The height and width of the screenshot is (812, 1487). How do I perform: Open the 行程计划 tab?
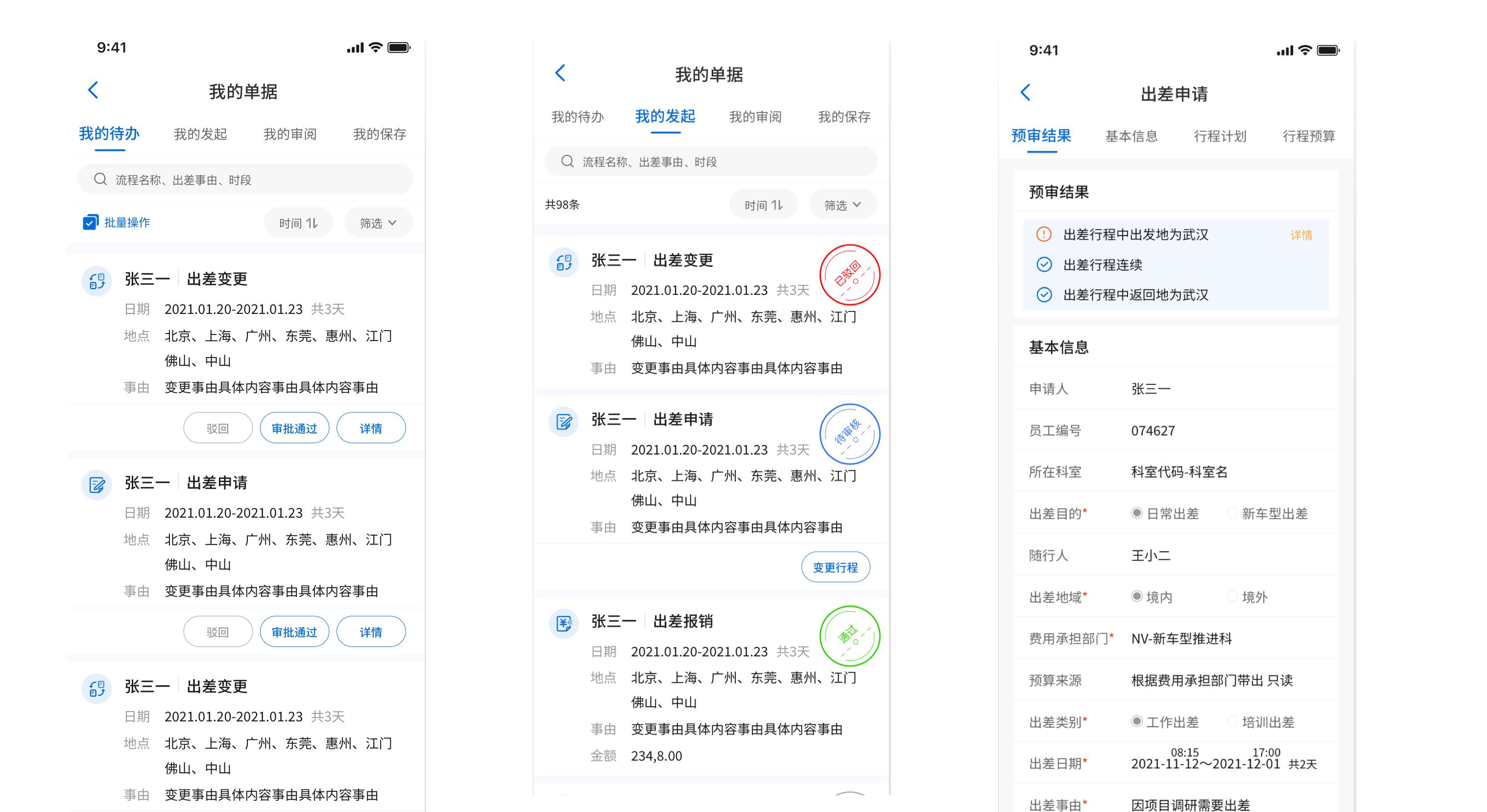click(1220, 136)
